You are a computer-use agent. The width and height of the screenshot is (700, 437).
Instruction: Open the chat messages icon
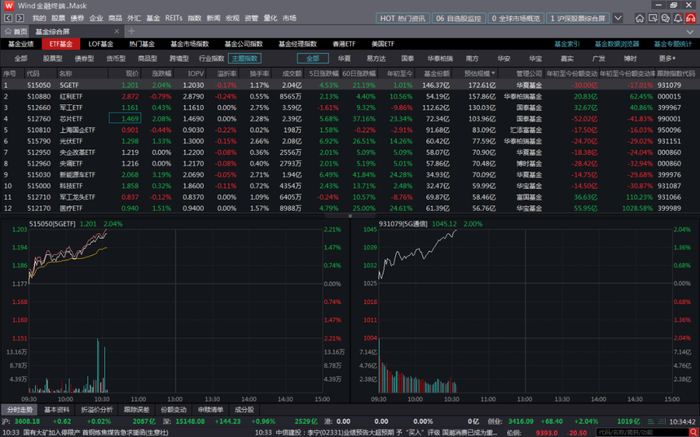(x=666, y=18)
